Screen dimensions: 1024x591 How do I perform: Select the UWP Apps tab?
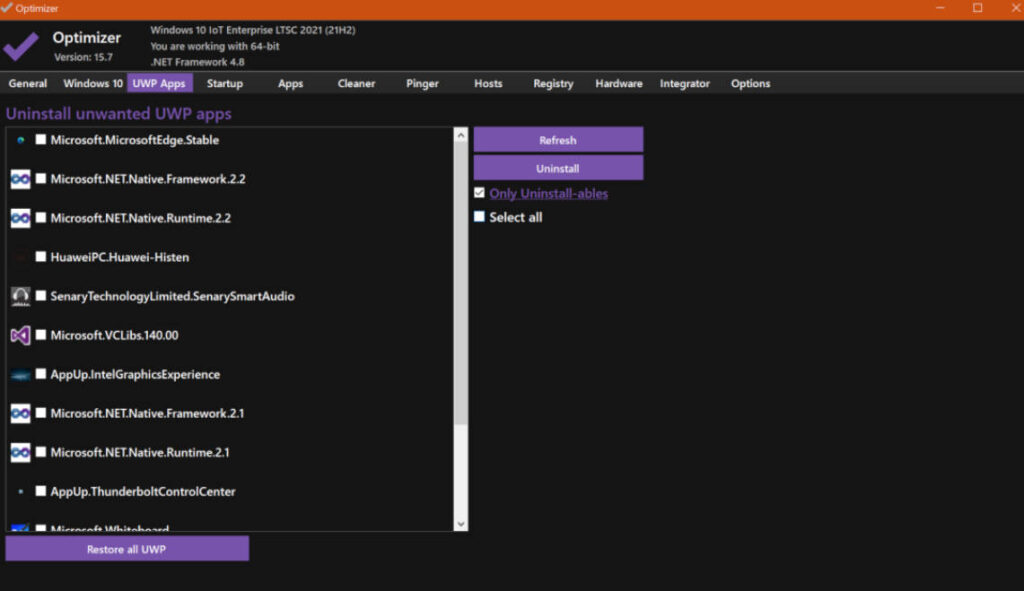[159, 84]
